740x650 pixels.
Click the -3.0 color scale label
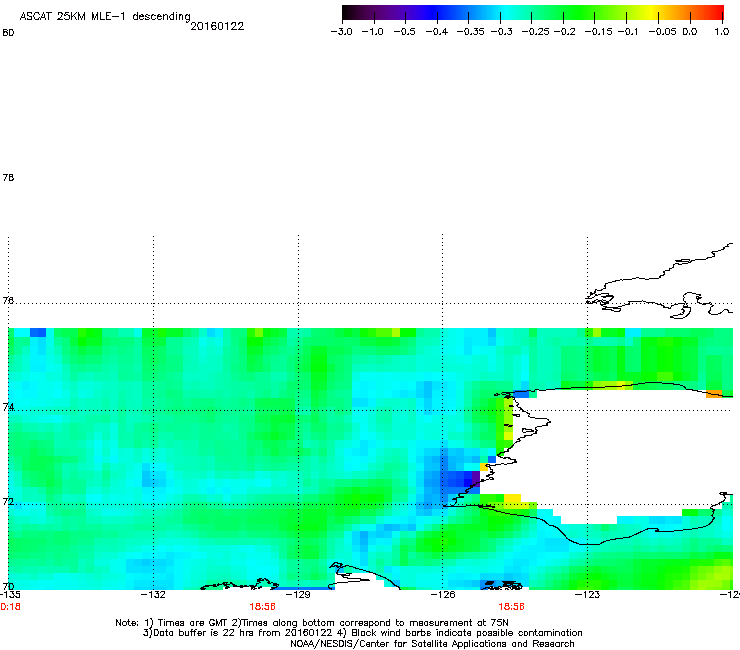(x=341, y=32)
